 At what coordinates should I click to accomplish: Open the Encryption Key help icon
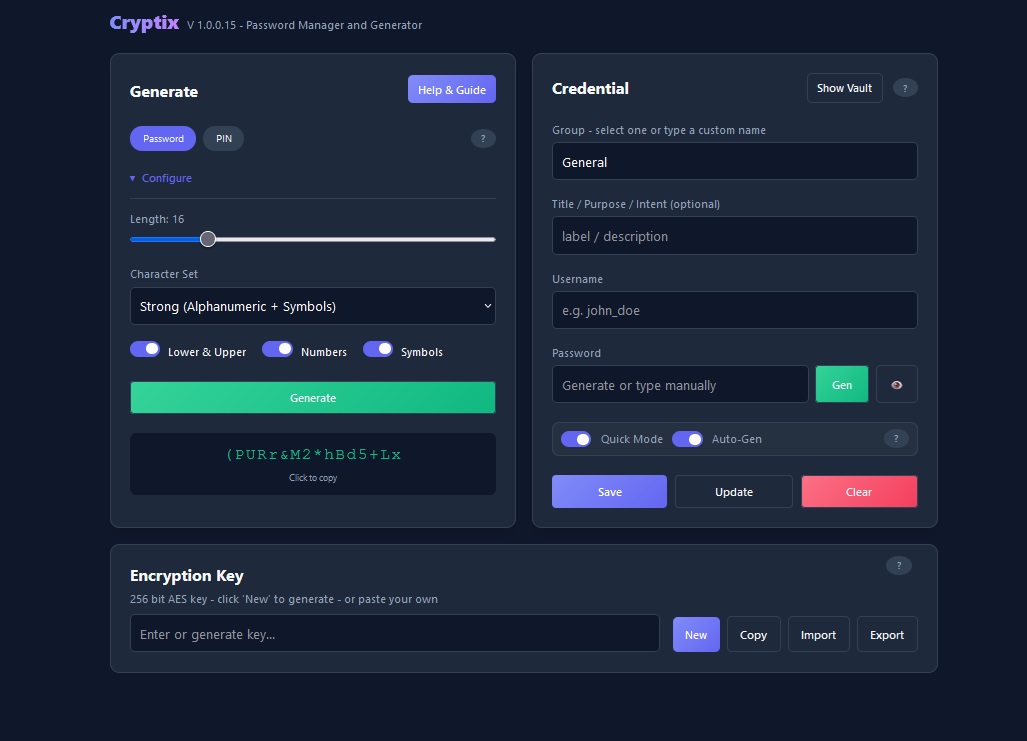pos(898,565)
